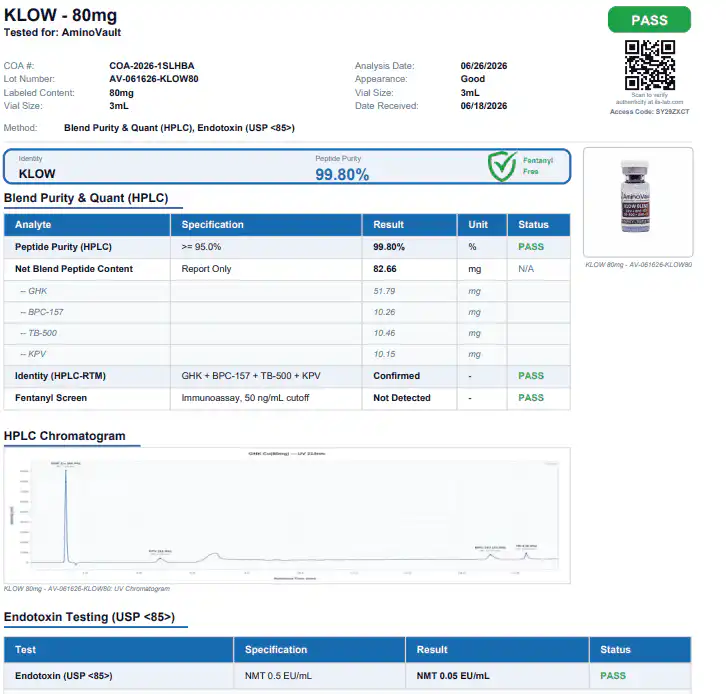Click the Method description line text
This screenshot has width=726, height=694.
179,128
